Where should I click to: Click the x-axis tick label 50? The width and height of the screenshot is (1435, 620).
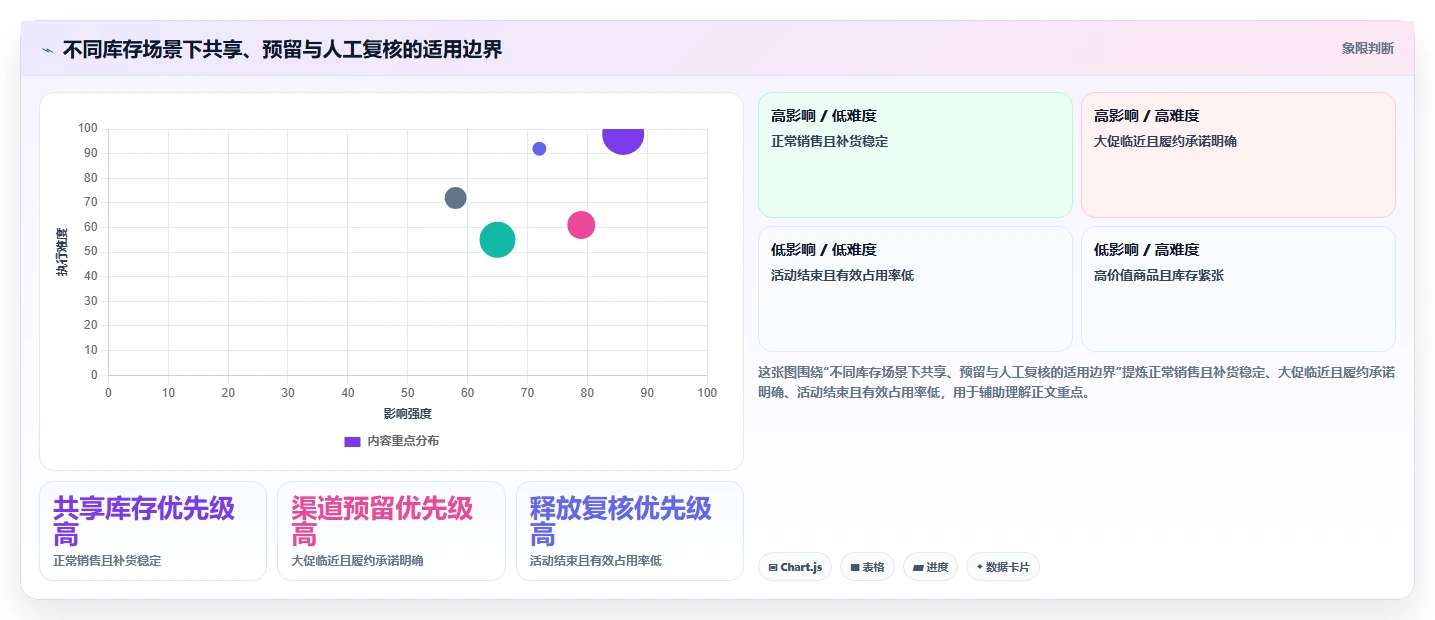pos(408,393)
